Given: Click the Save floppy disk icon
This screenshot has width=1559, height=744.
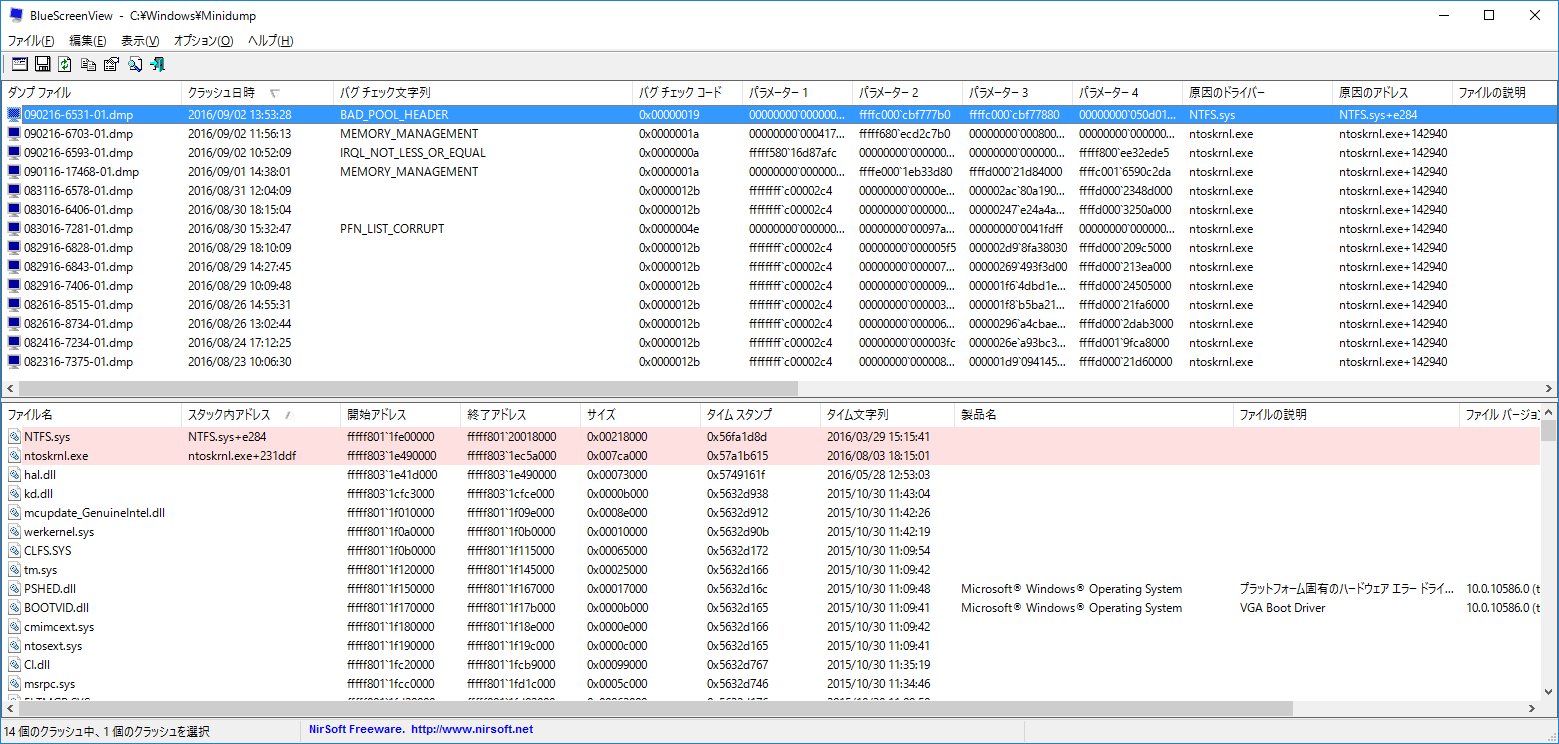Looking at the screenshot, I should click(42, 64).
